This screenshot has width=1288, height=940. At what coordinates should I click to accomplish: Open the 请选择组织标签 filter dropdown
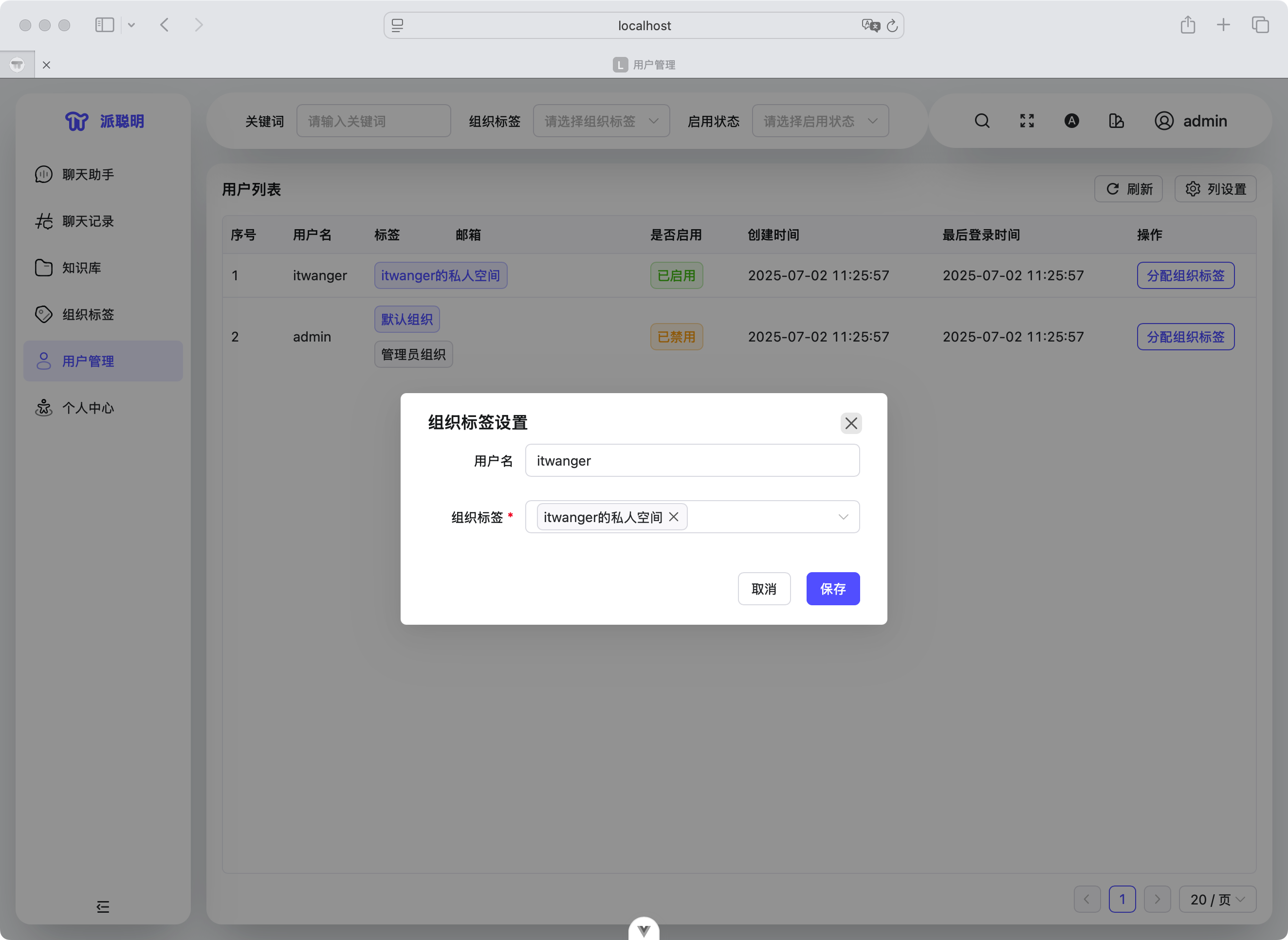point(601,121)
